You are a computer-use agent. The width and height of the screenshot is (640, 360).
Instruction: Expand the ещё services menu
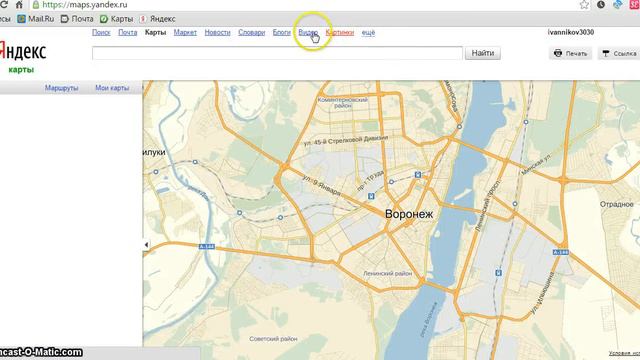click(x=368, y=33)
